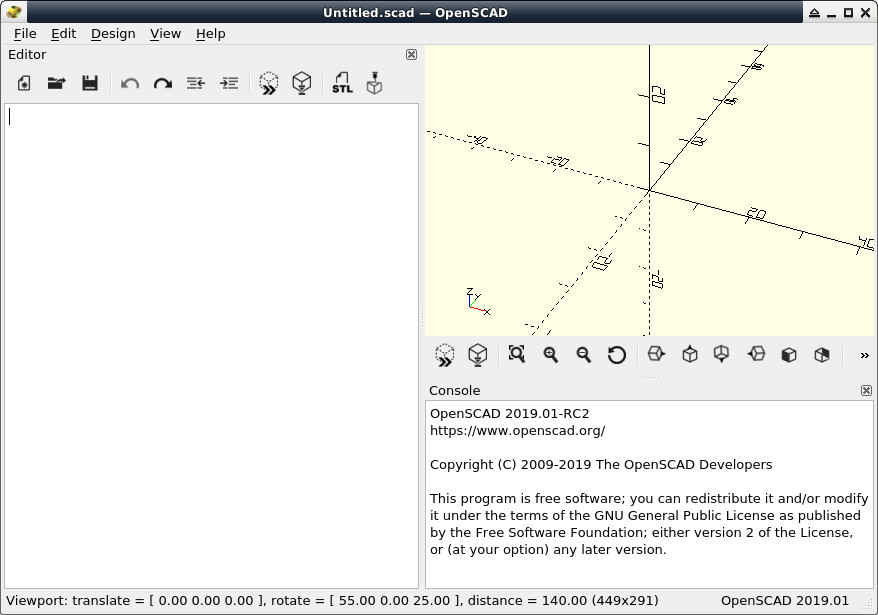Preview the model from the editor toolbar

(269, 83)
